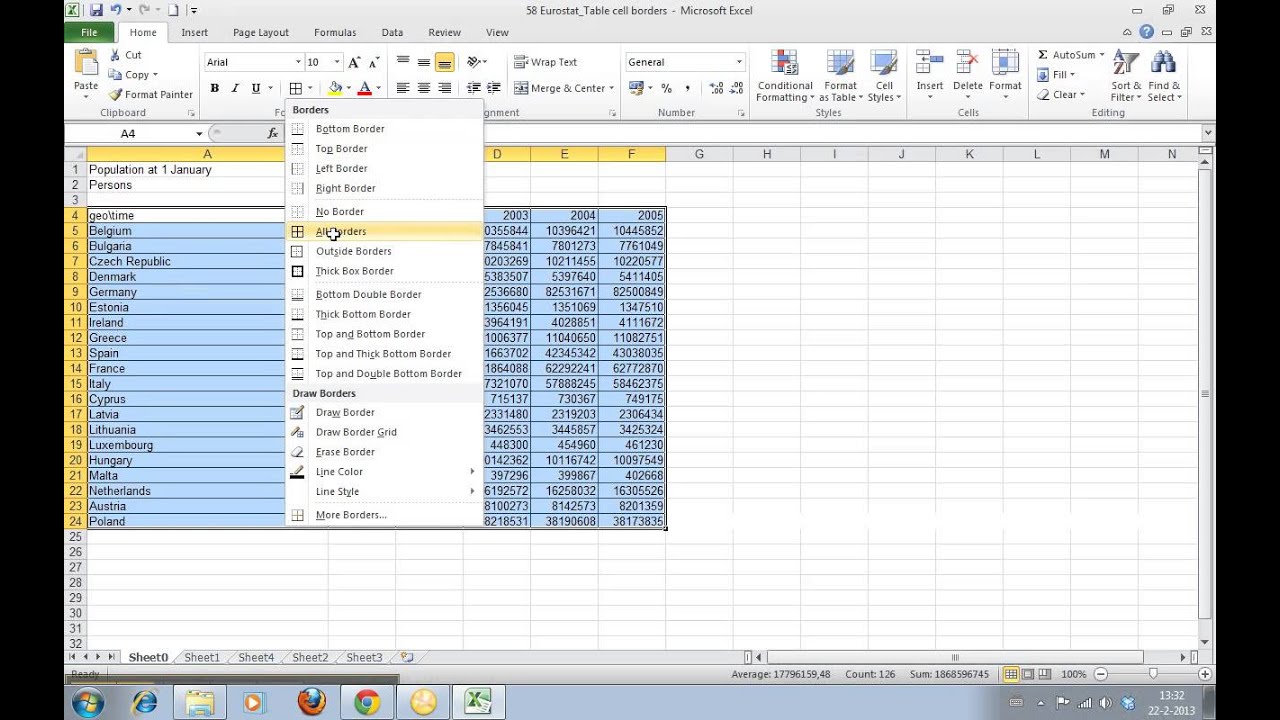Click the Insert cells icon

pos(930,62)
